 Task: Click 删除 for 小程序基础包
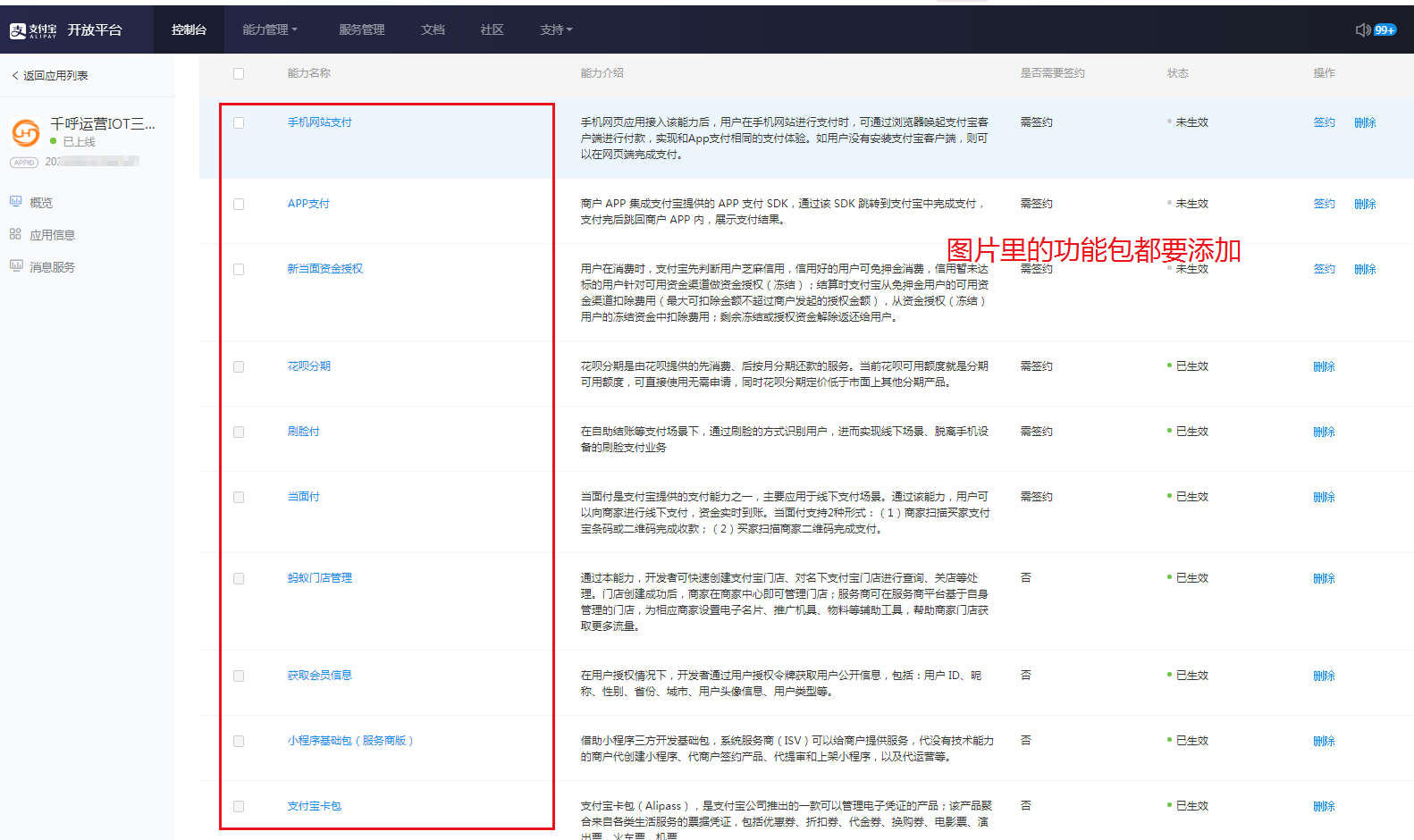1324,741
